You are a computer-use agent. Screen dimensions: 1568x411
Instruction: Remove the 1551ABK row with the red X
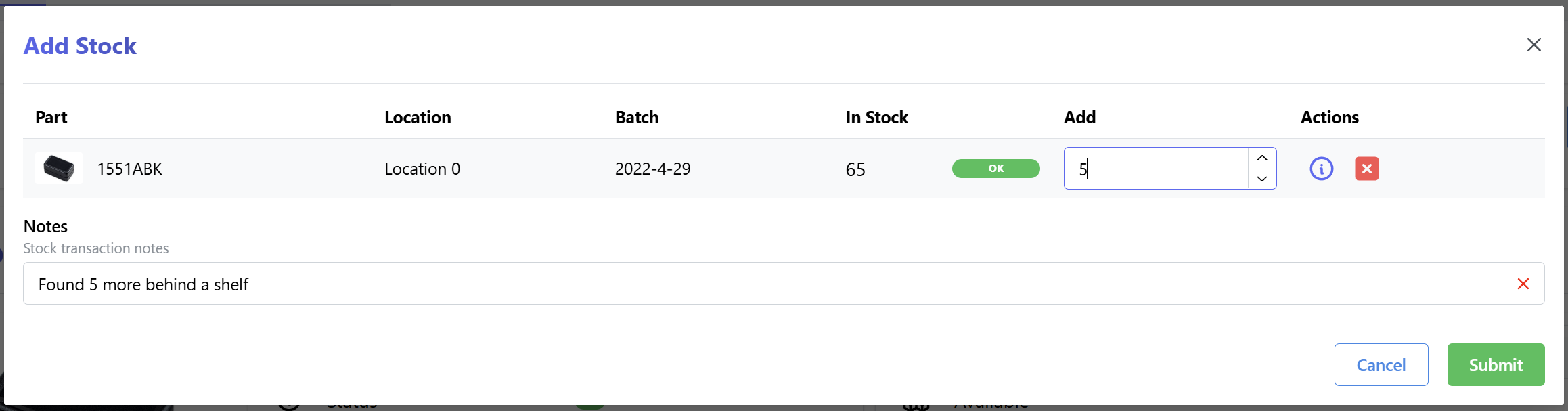[x=1366, y=169]
